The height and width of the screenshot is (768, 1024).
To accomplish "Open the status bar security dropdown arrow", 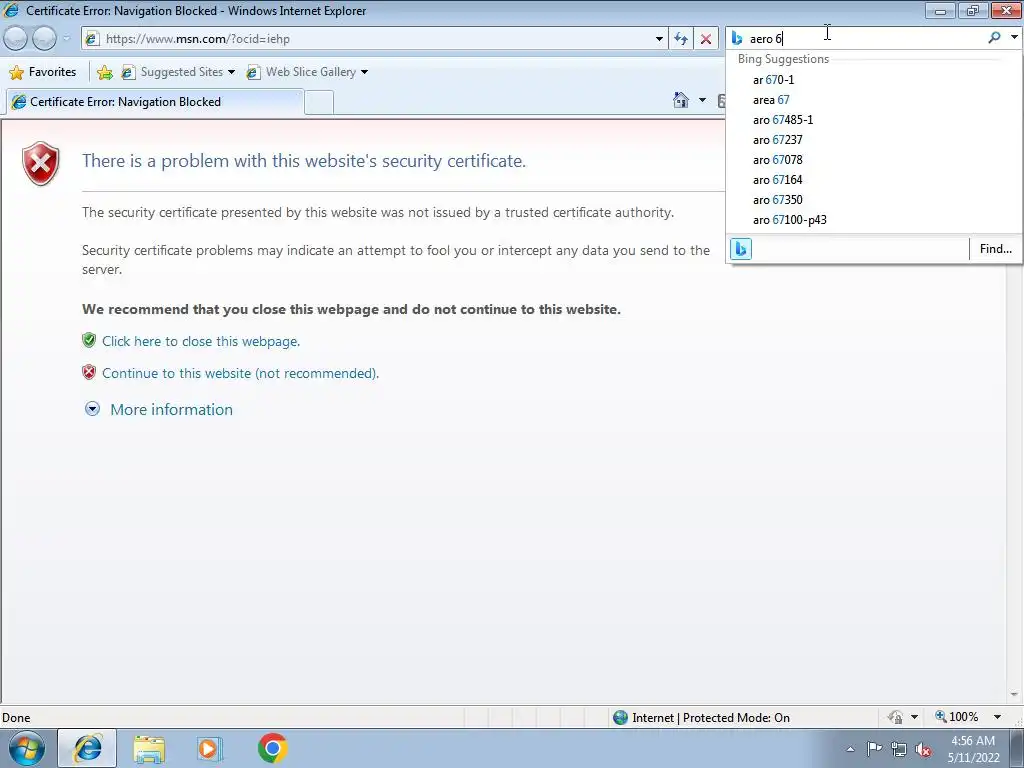I will 914,717.
